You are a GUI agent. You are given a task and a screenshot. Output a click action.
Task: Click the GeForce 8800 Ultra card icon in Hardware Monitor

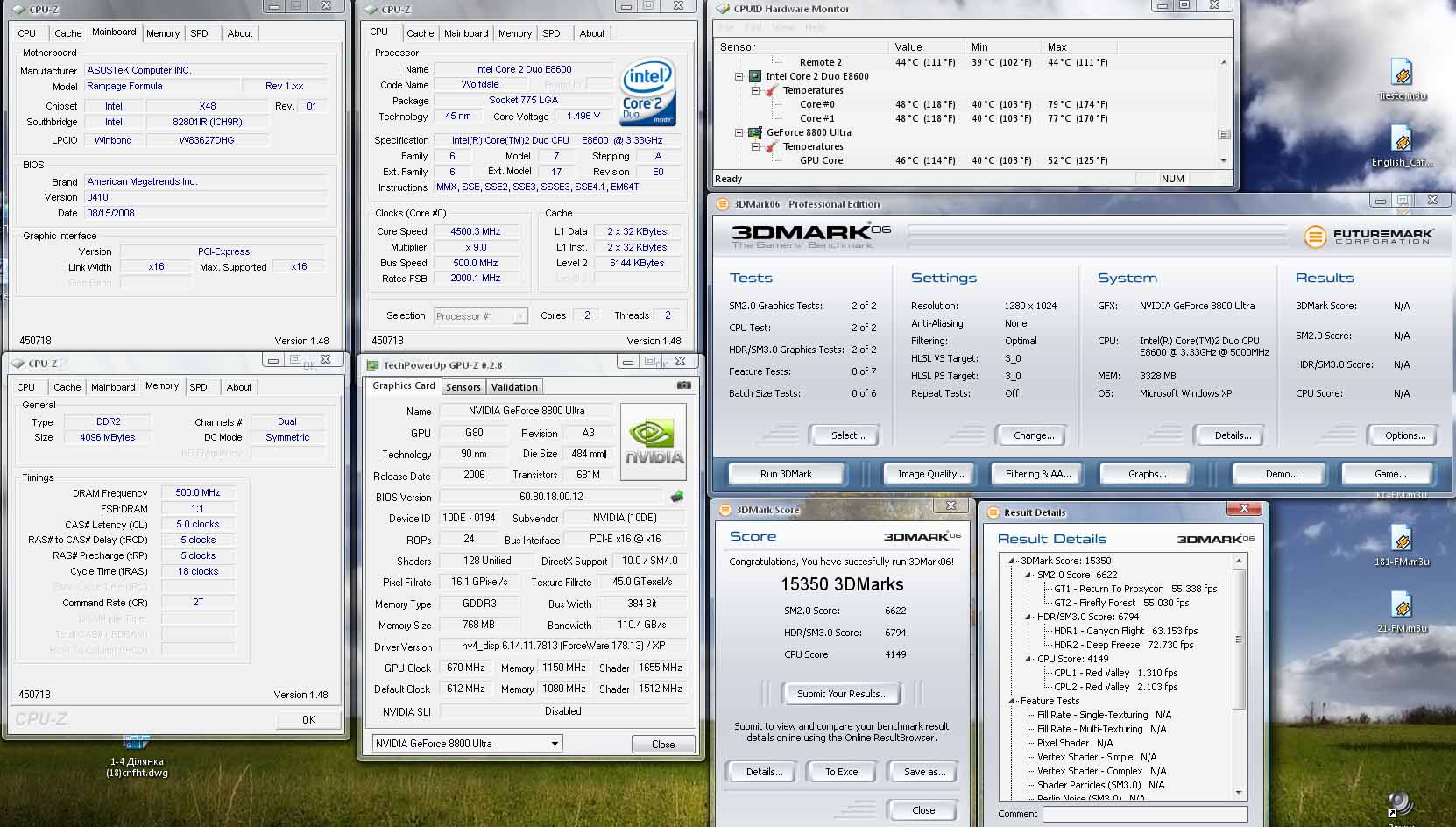pos(754,132)
